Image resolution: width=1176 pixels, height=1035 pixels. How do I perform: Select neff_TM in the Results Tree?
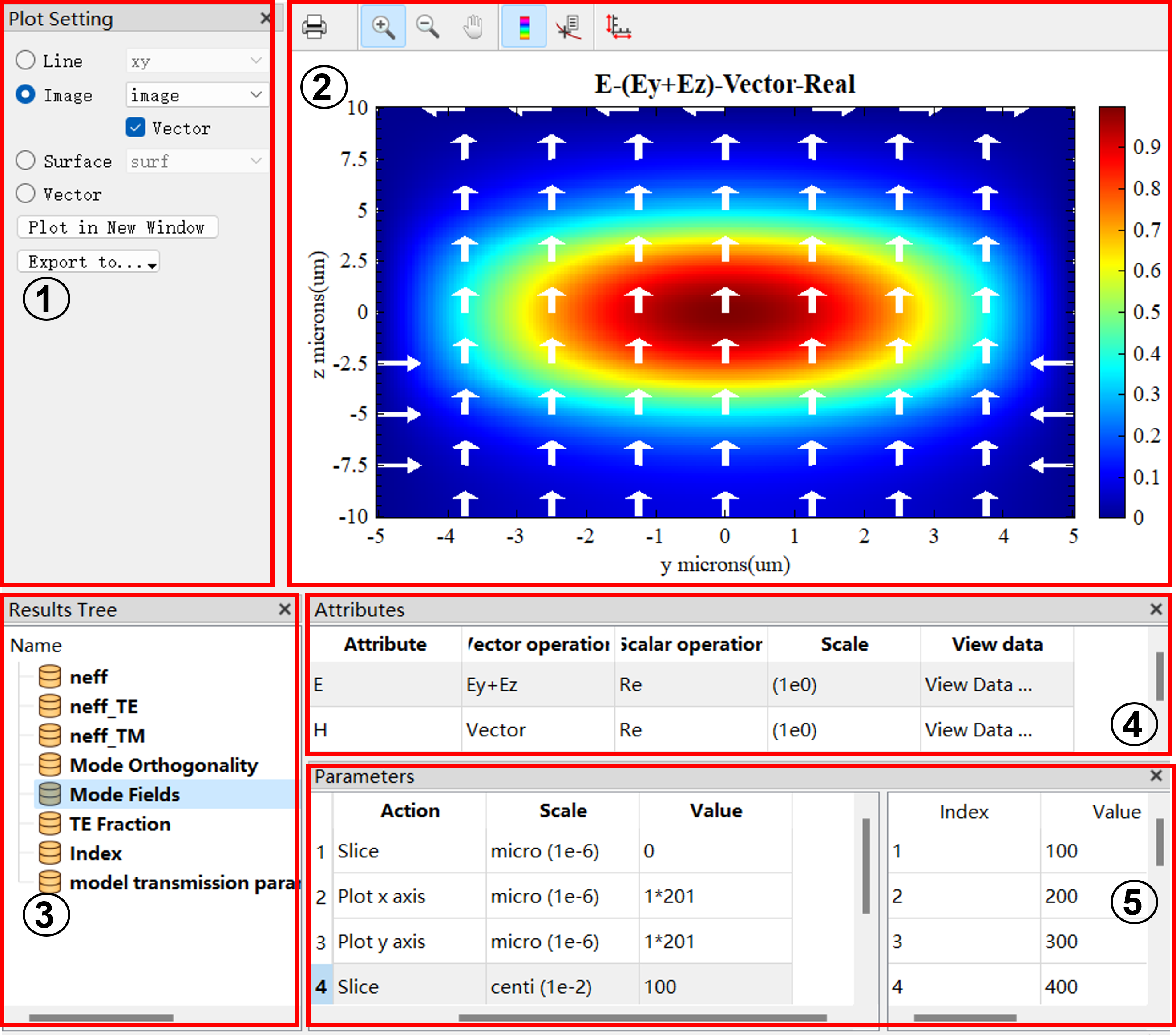pyautogui.click(x=107, y=736)
